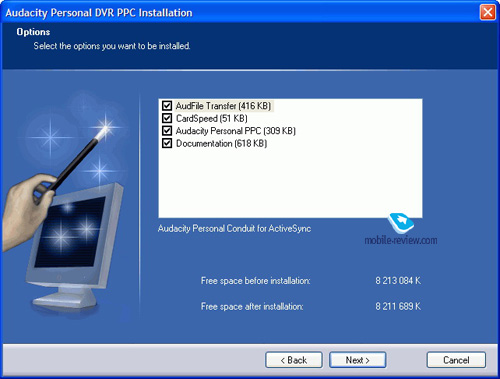
Task: Toggle the Documentation (618 KB) checkbox
Action: coord(167,143)
